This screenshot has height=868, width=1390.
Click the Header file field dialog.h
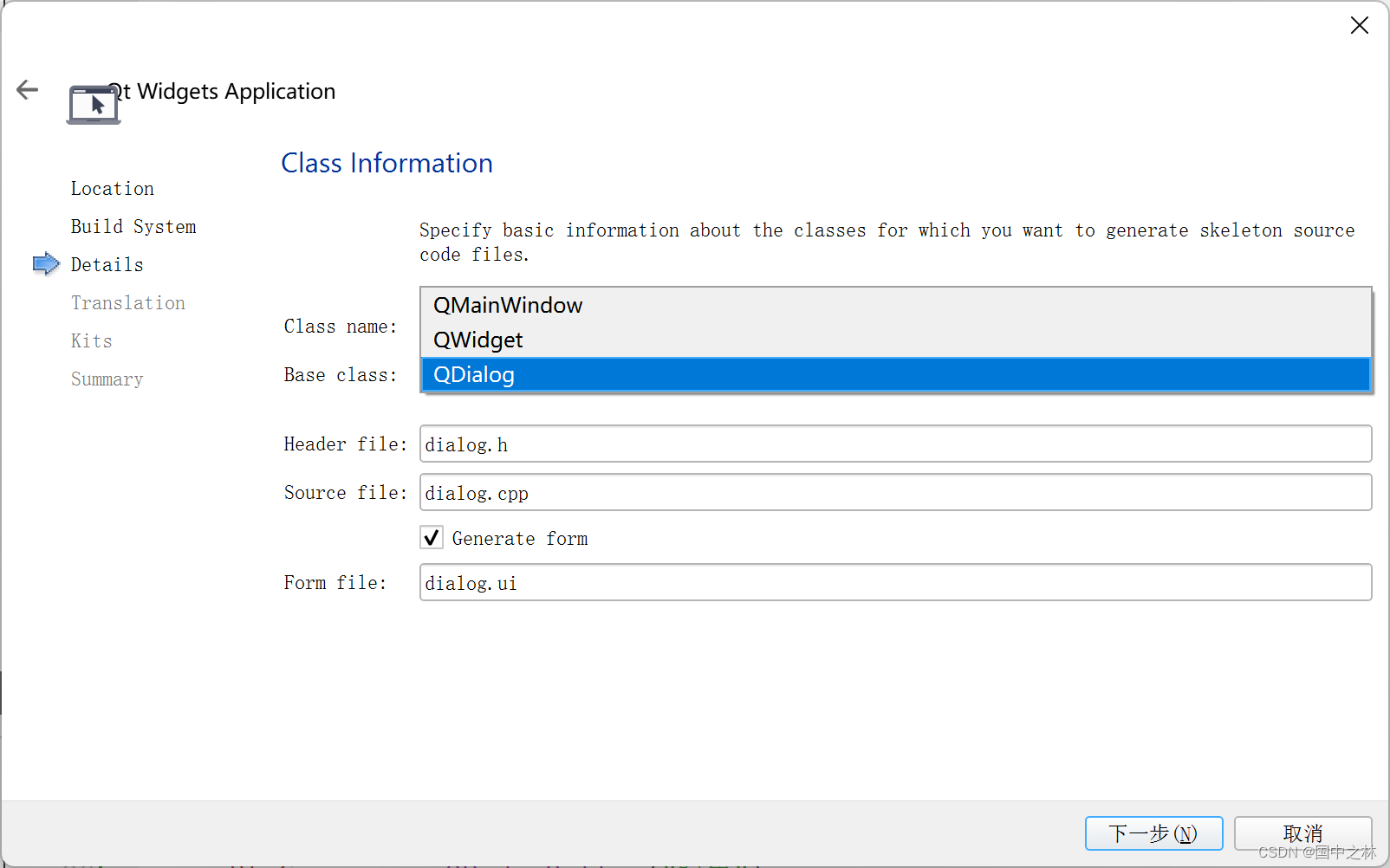pyautogui.click(x=895, y=444)
